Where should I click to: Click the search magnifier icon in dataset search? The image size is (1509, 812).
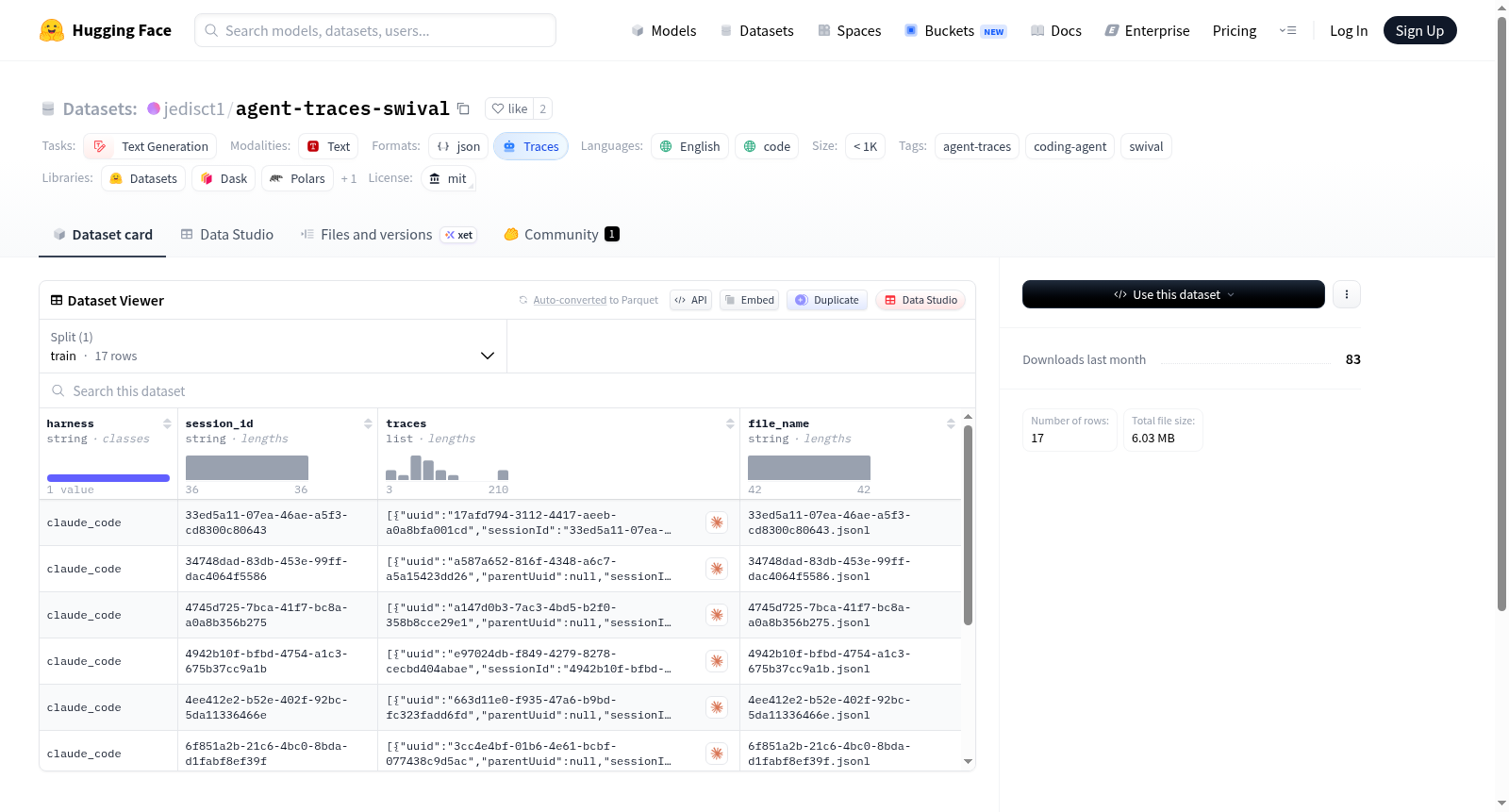coord(58,390)
